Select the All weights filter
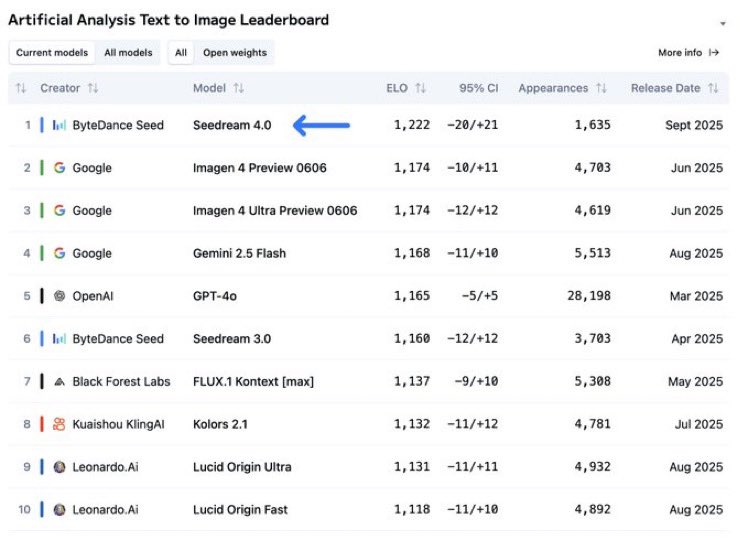The image size is (748, 540). coord(181,52)
